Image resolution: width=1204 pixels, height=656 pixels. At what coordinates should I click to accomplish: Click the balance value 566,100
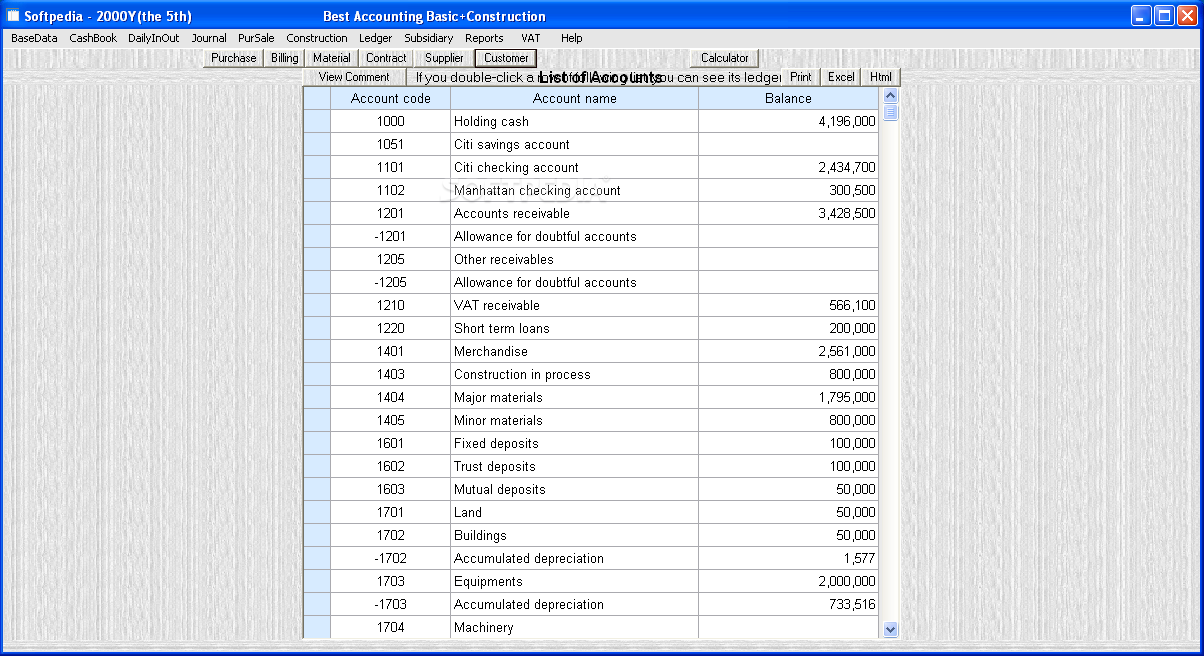(x=853, y=306)
